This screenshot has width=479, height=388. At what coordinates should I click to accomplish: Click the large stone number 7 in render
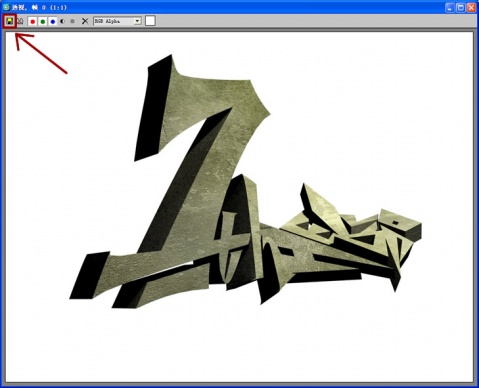click(x=200, y=160)
